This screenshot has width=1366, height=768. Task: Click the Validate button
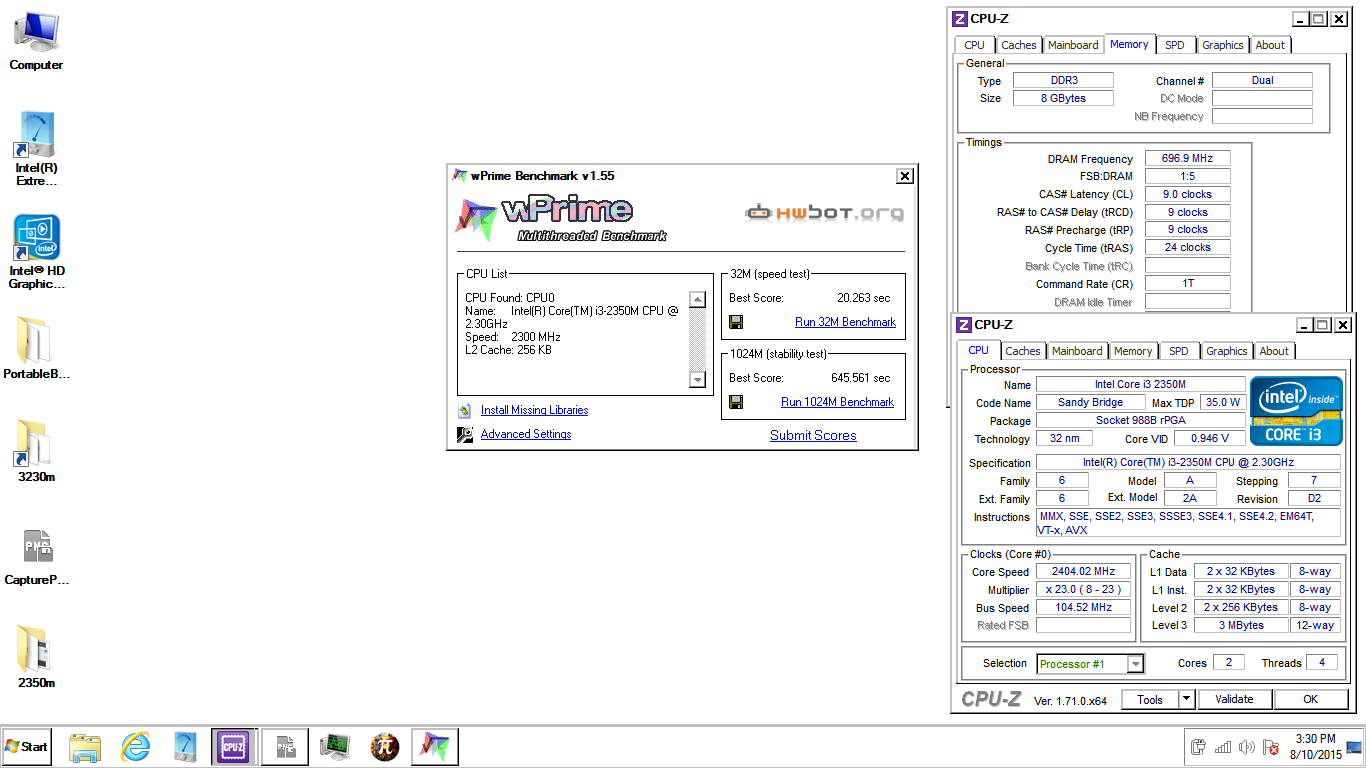pyautogui.click(x=1234, y=700)
